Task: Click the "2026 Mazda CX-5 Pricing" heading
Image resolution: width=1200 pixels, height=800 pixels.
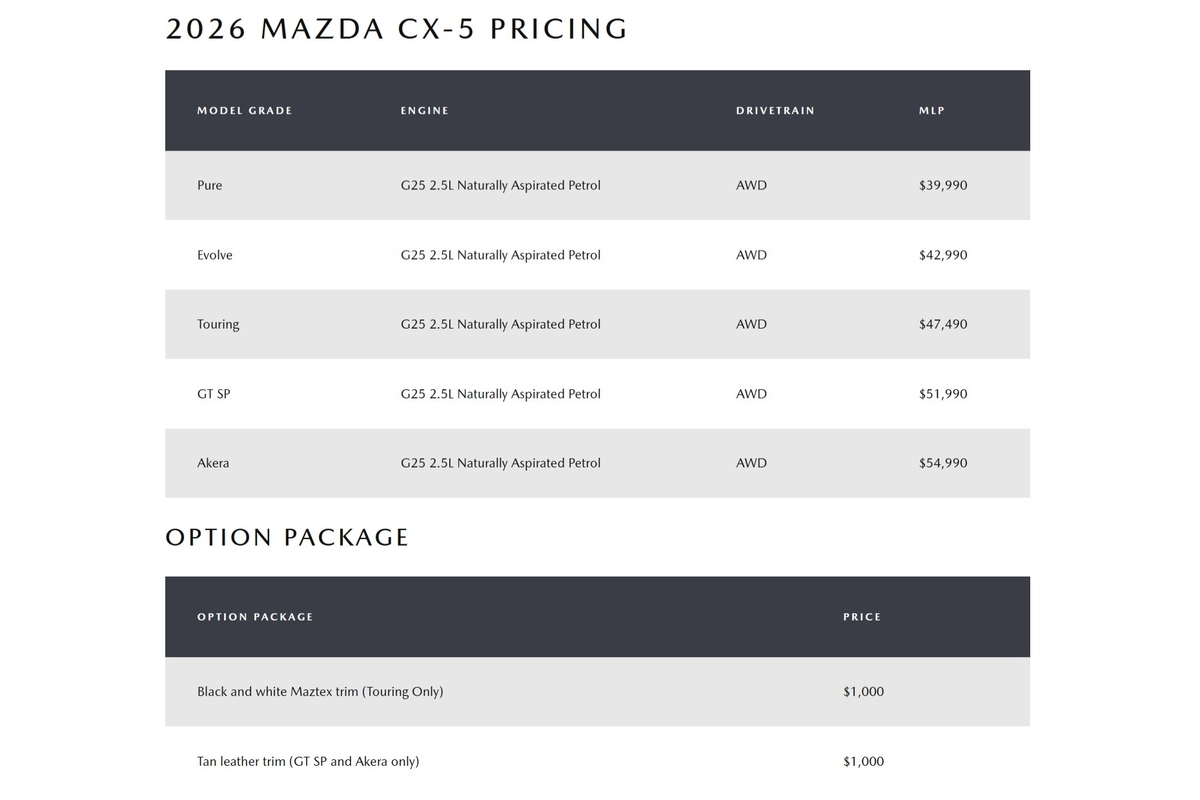Action: [x=396, y=29]
